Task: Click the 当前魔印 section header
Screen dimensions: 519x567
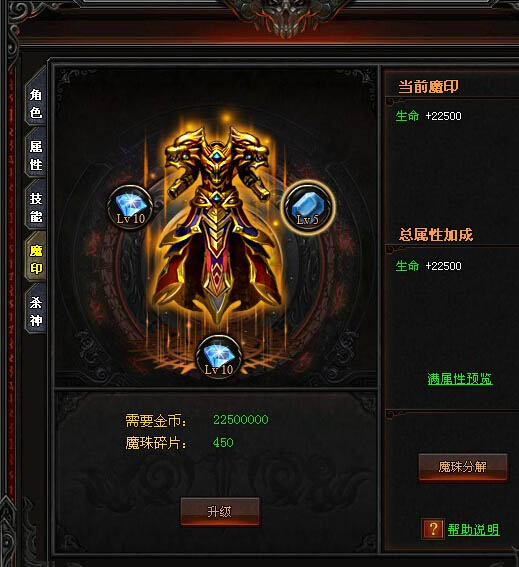Action: pyautogui.click(x=428, y=87)
